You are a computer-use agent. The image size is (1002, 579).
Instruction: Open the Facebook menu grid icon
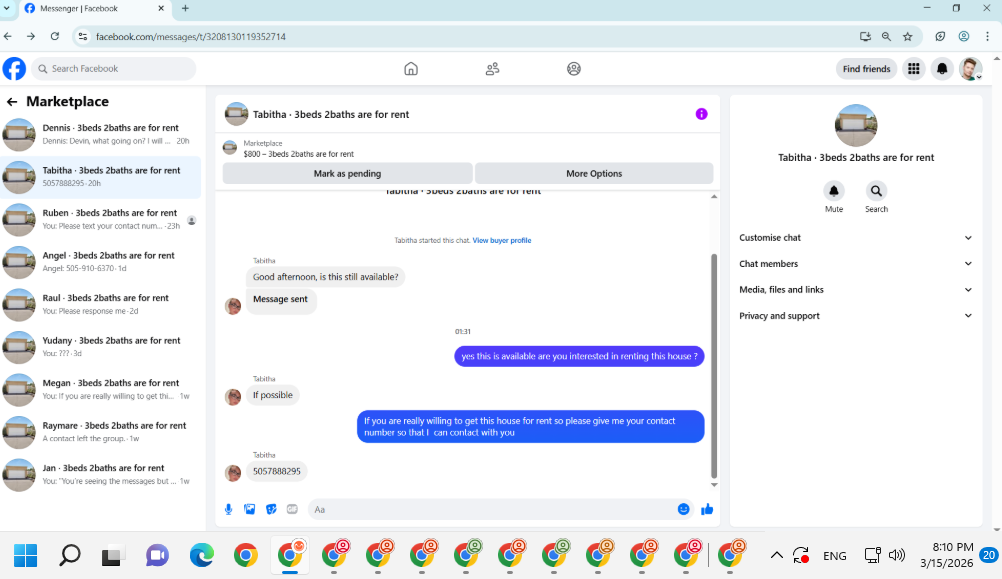914,68
